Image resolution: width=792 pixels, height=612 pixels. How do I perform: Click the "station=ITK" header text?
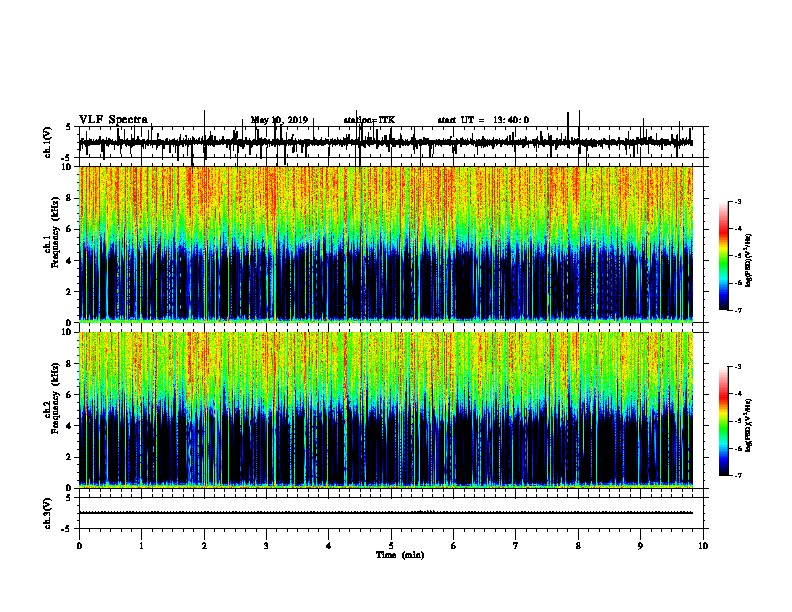[x=369, y=120]
